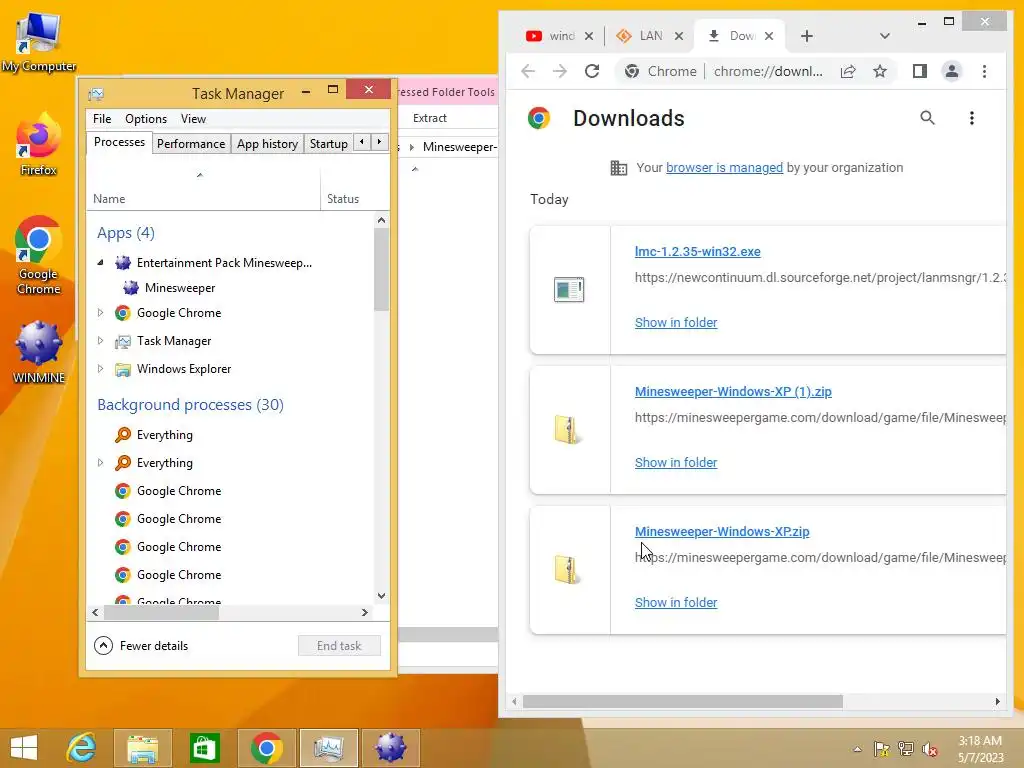Toggle the Chrome side panel

tap(920, 71)
